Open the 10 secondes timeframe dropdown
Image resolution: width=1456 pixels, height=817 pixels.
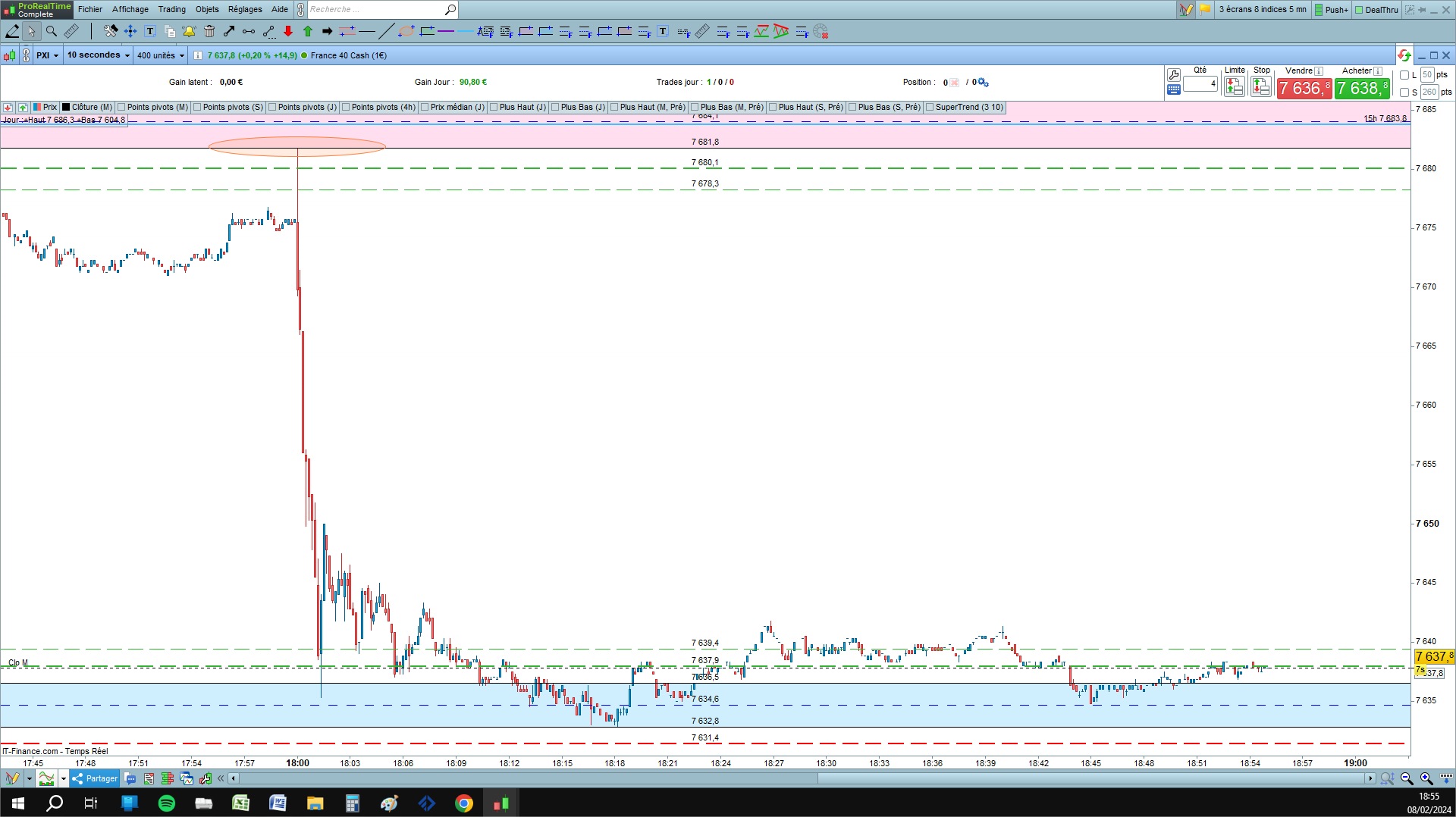coord(98,55)
